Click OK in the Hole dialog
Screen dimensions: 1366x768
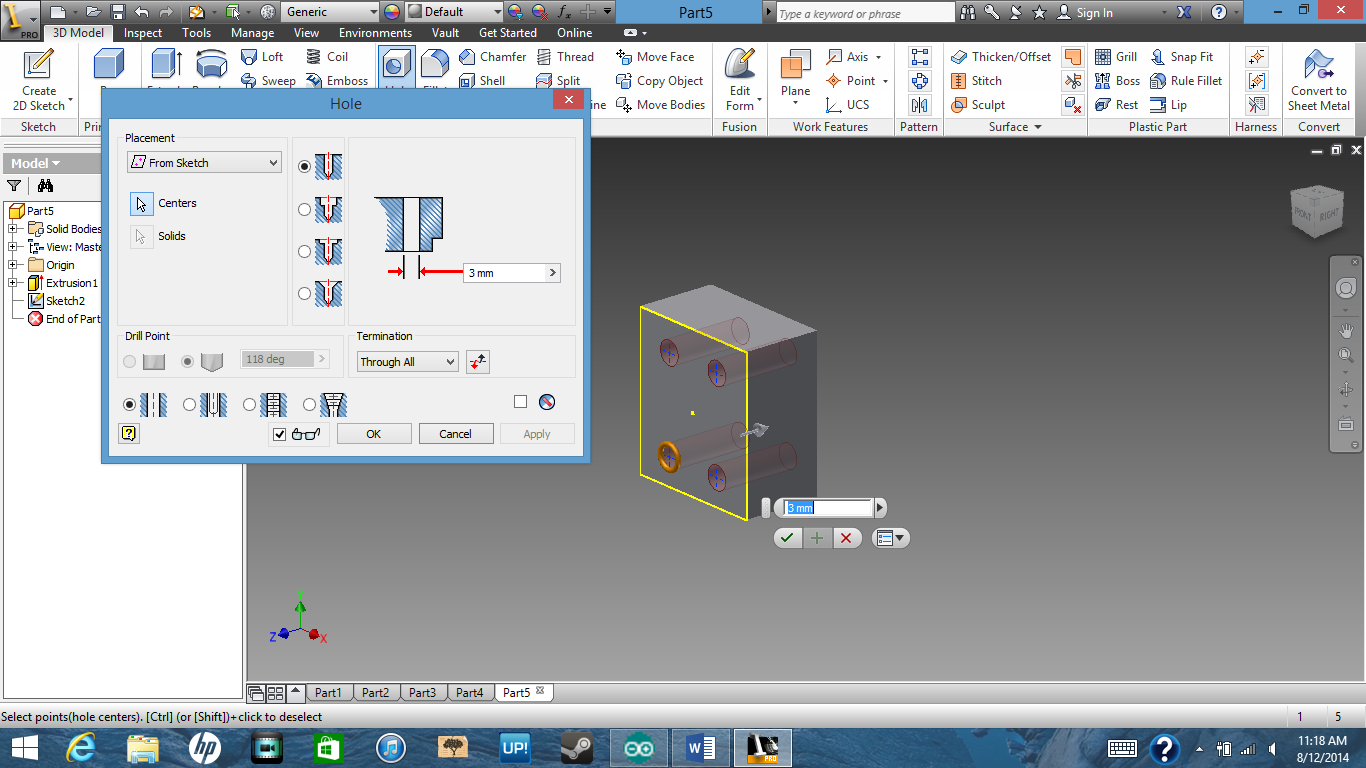373,433
